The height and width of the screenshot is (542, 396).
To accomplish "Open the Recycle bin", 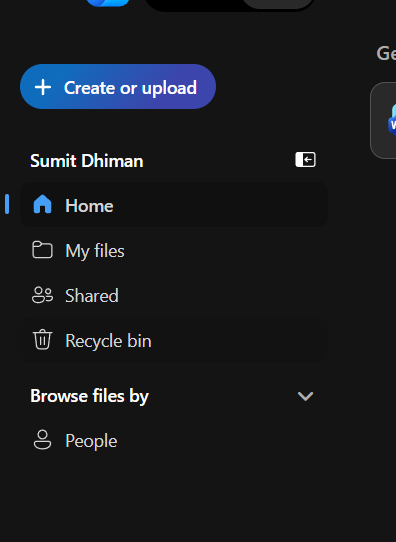I will click(x=174, y=340).
